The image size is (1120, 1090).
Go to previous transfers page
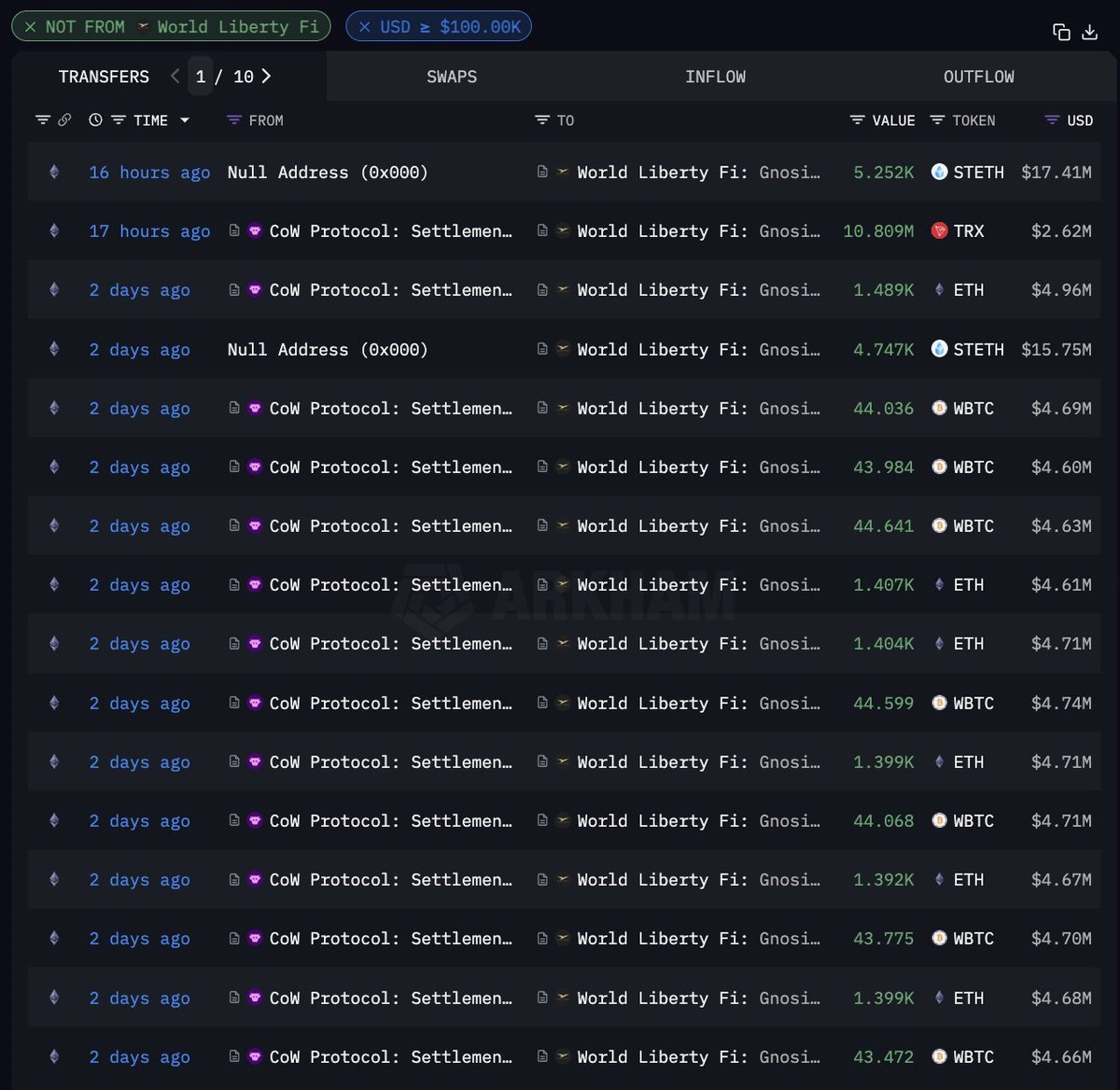pyautogui.click(x=175, y=77)
